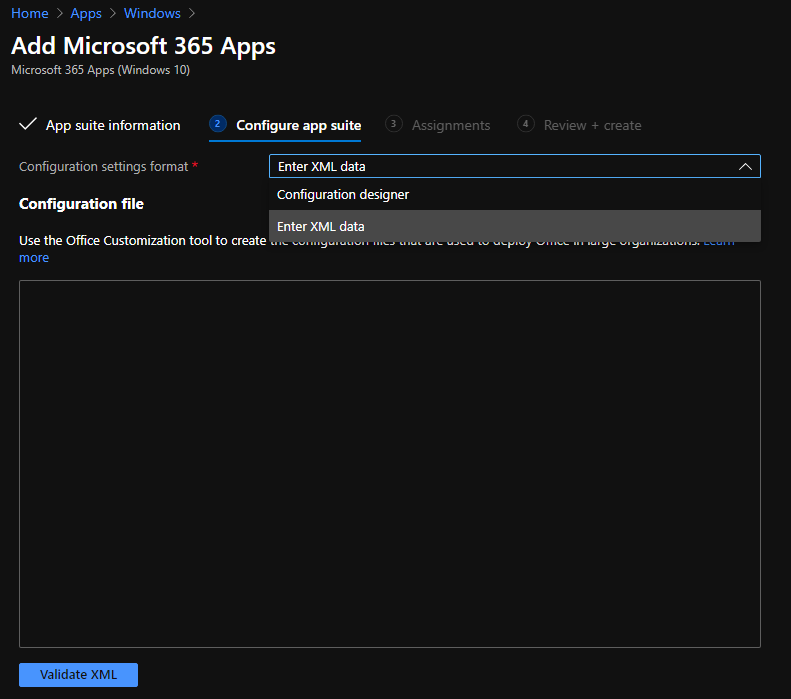Click the Microsoft 365 Apps (Windows 10) subtitle
Screen dimensions: 791x699
(100, 70)
